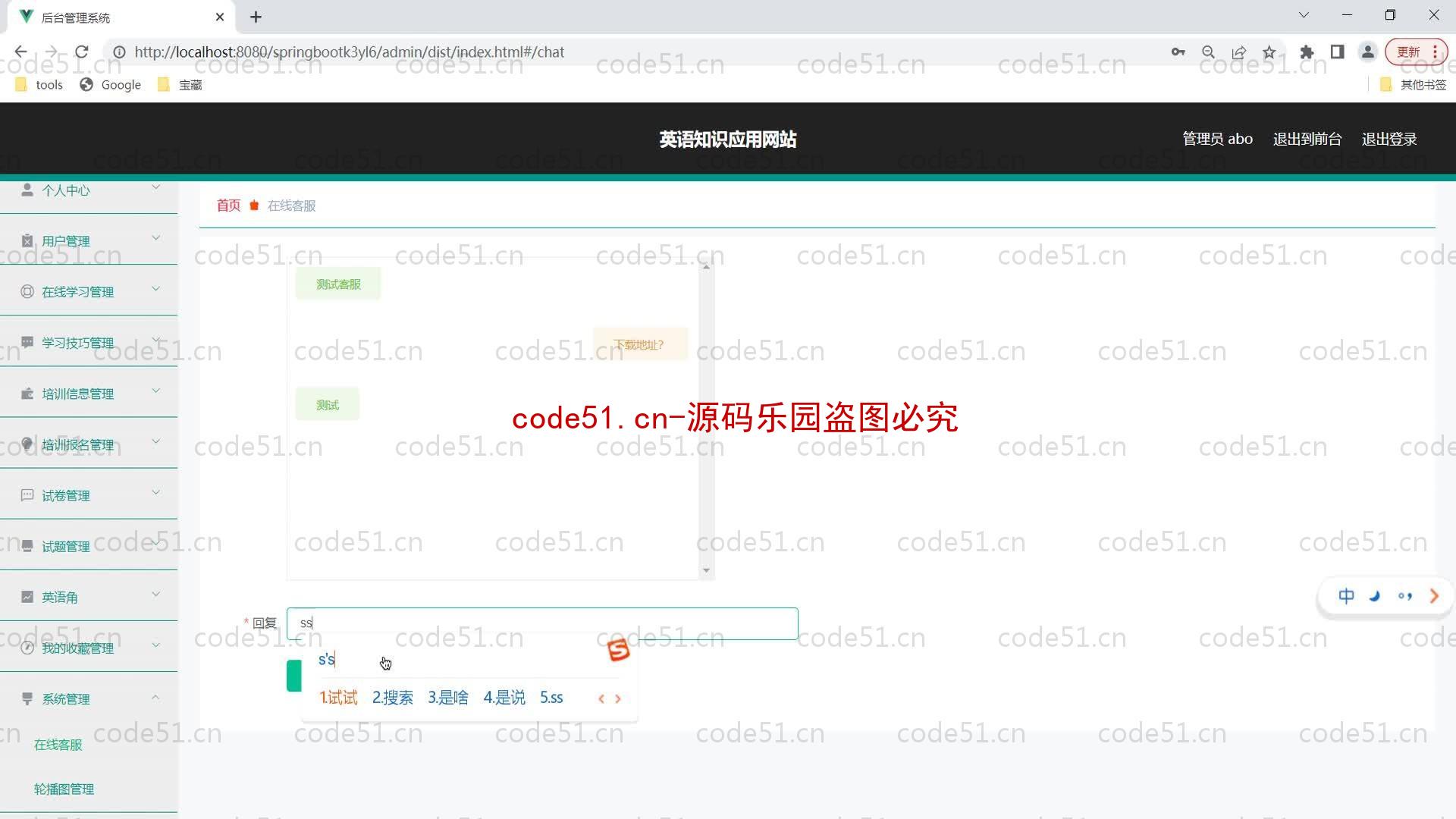1456x819 pixels.
Task: Click the 测试客服 chat message
Action: point(338,284)
